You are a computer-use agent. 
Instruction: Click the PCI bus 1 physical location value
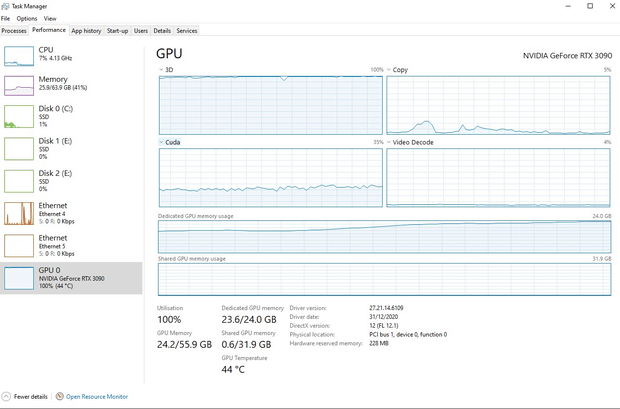408,334
